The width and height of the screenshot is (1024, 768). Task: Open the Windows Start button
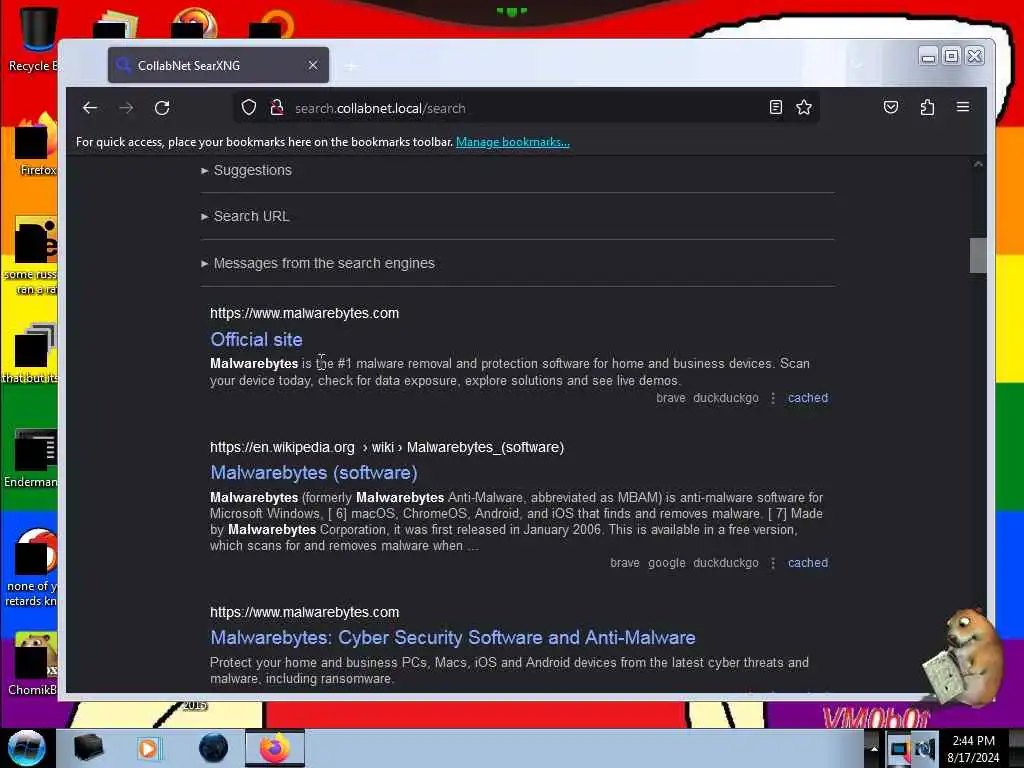(x=27, y=748)
